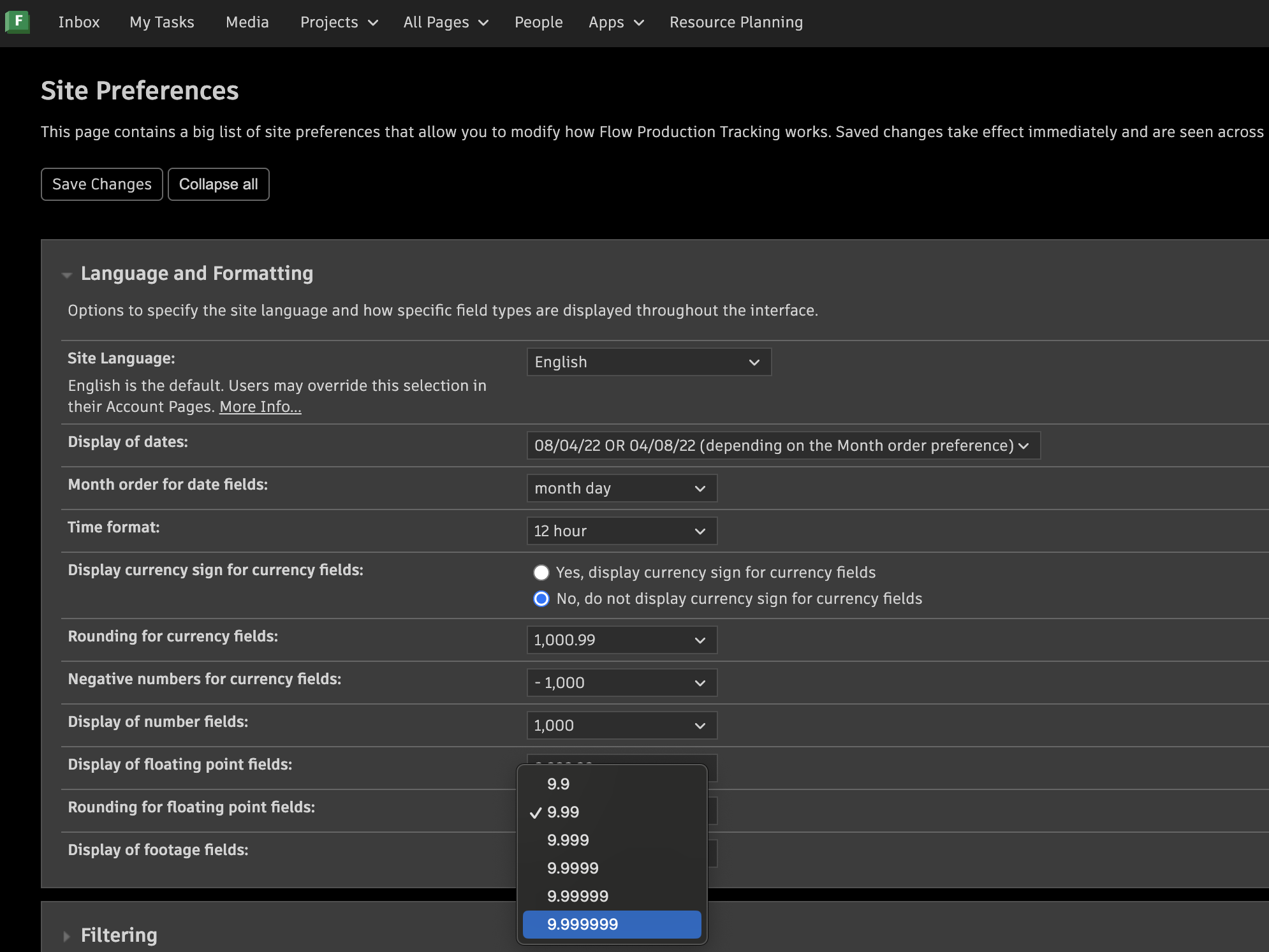
Task: Select the 9.9 floating point option
Action: click(558, 784)
